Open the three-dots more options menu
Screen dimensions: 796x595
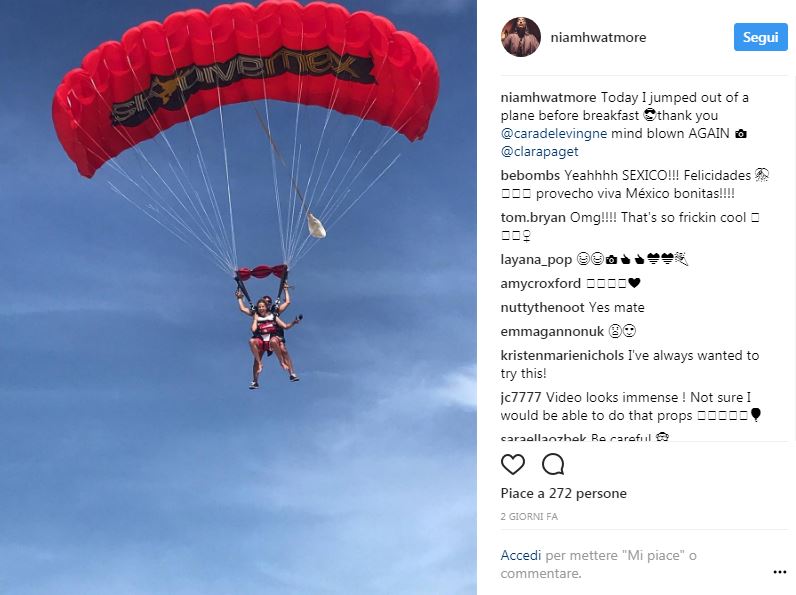pos(779,572)
